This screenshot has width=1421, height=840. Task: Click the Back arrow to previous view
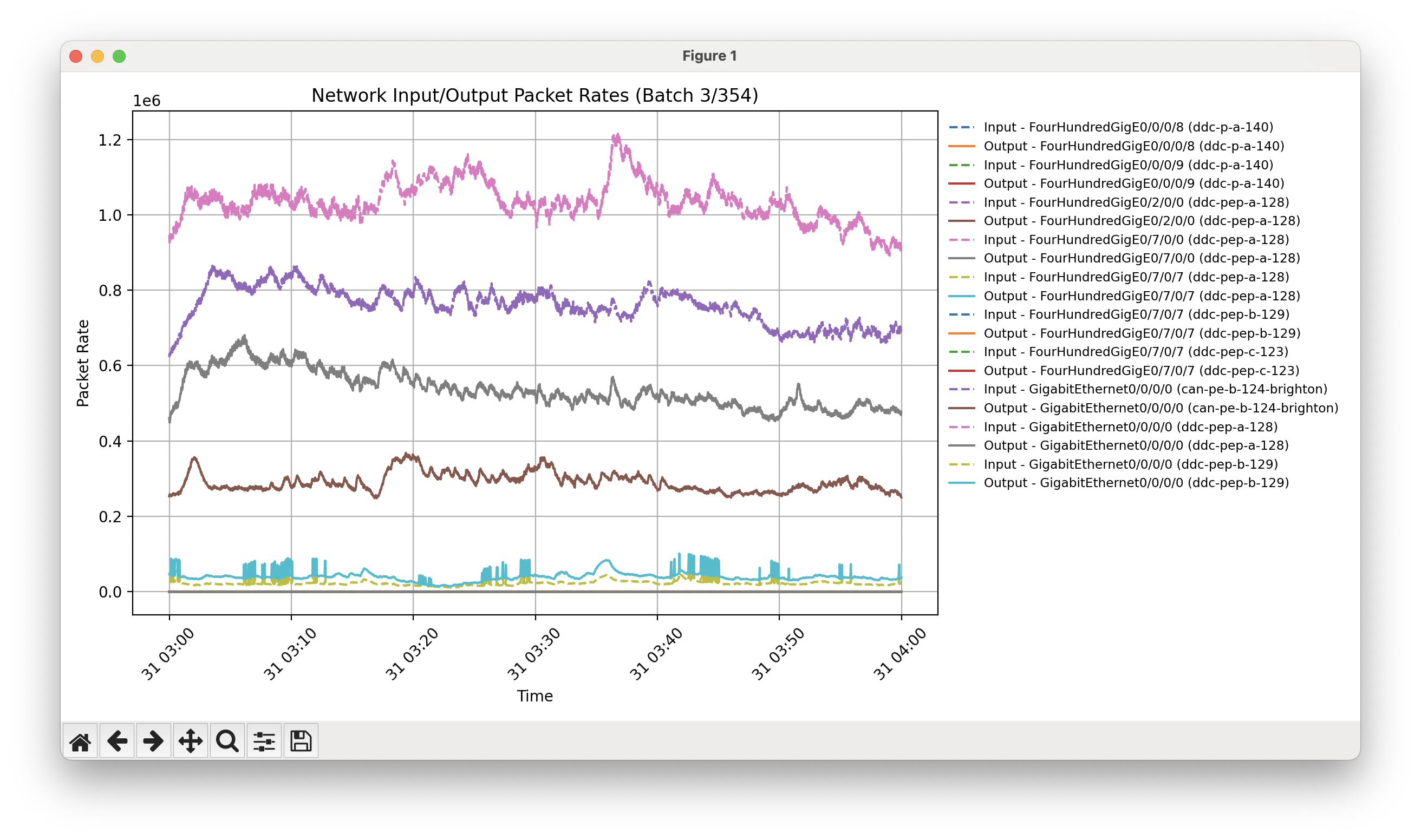click(116, 740)
